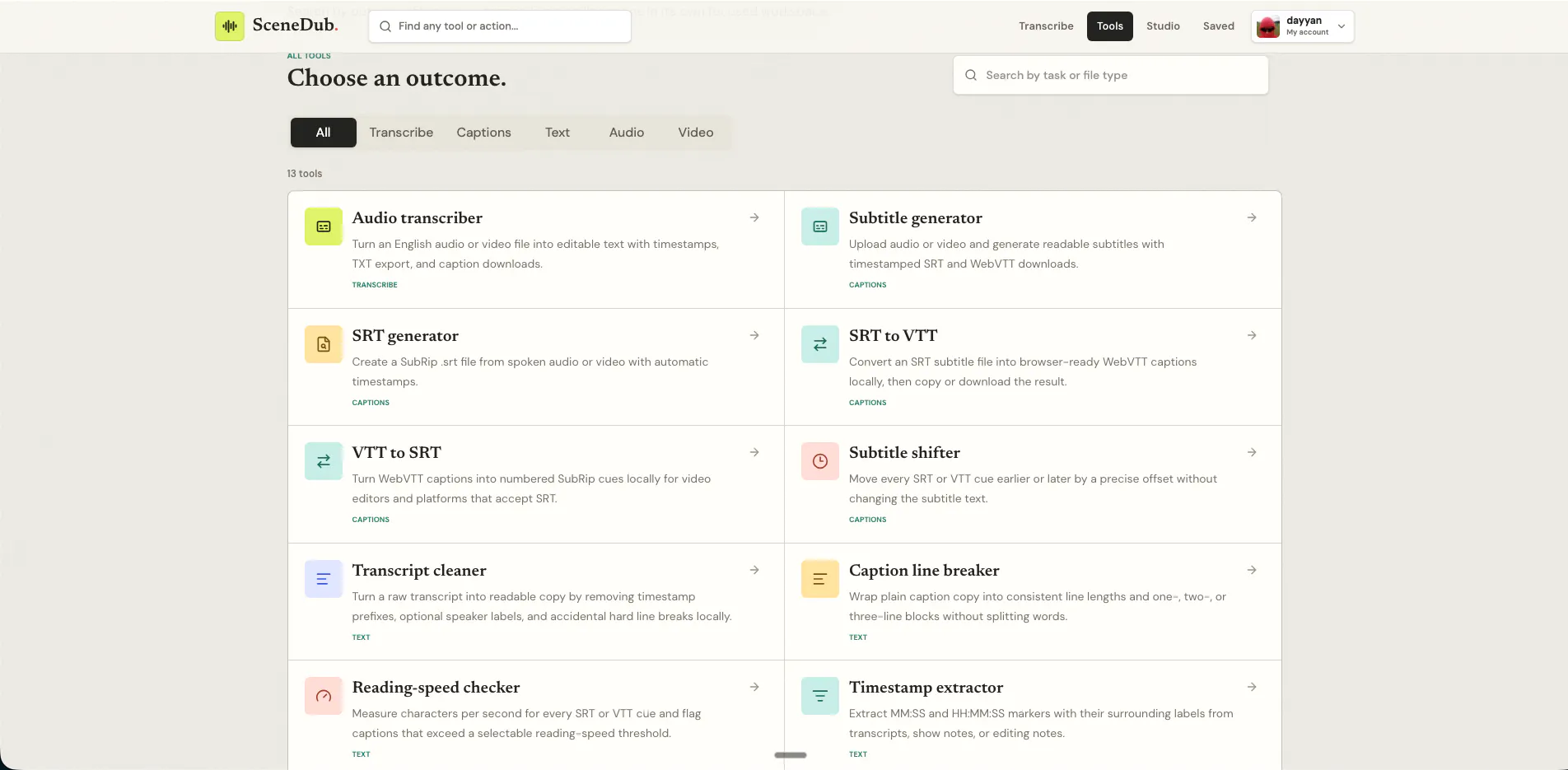Click the SceneDub brand name

click(295, 25)
